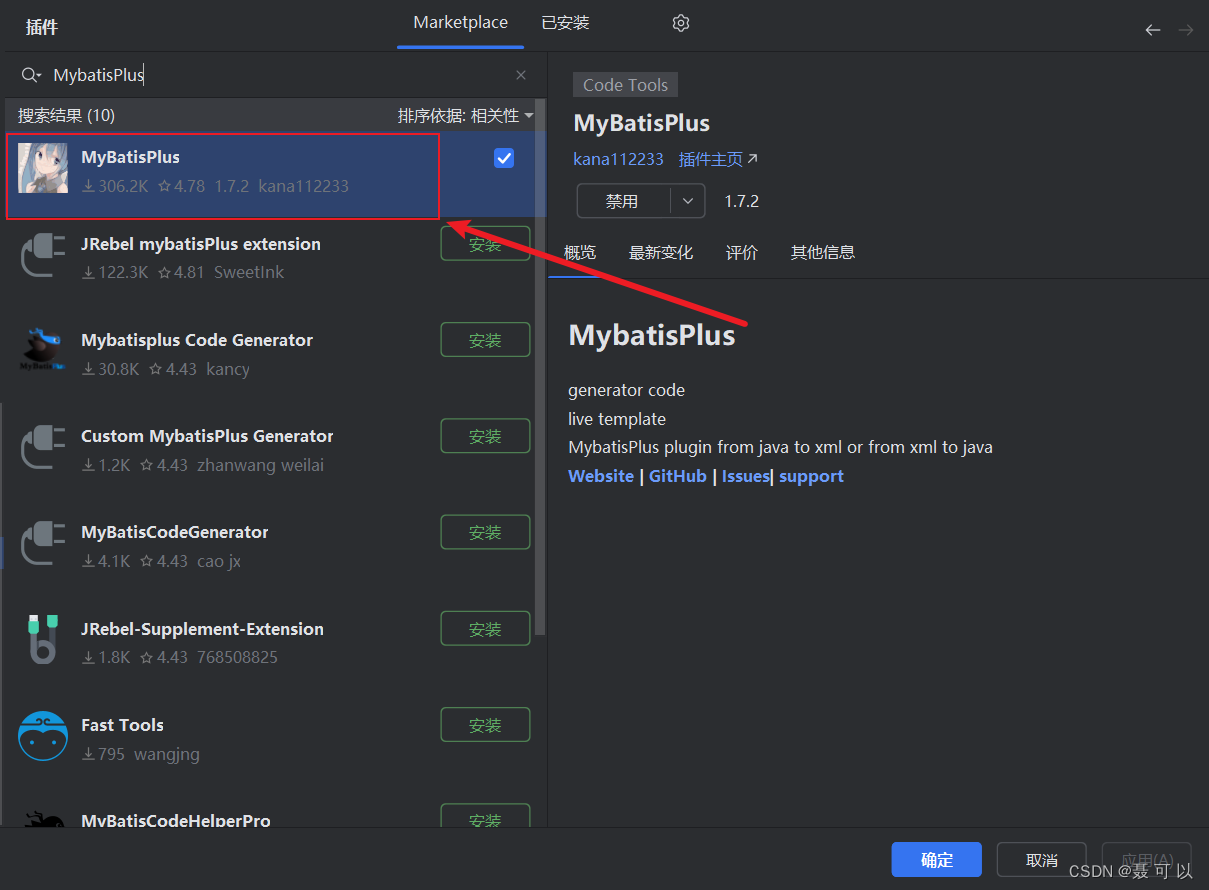Open the plugin settings gear icon
The height and width of the screenshot is (890, 1209).
681,23
